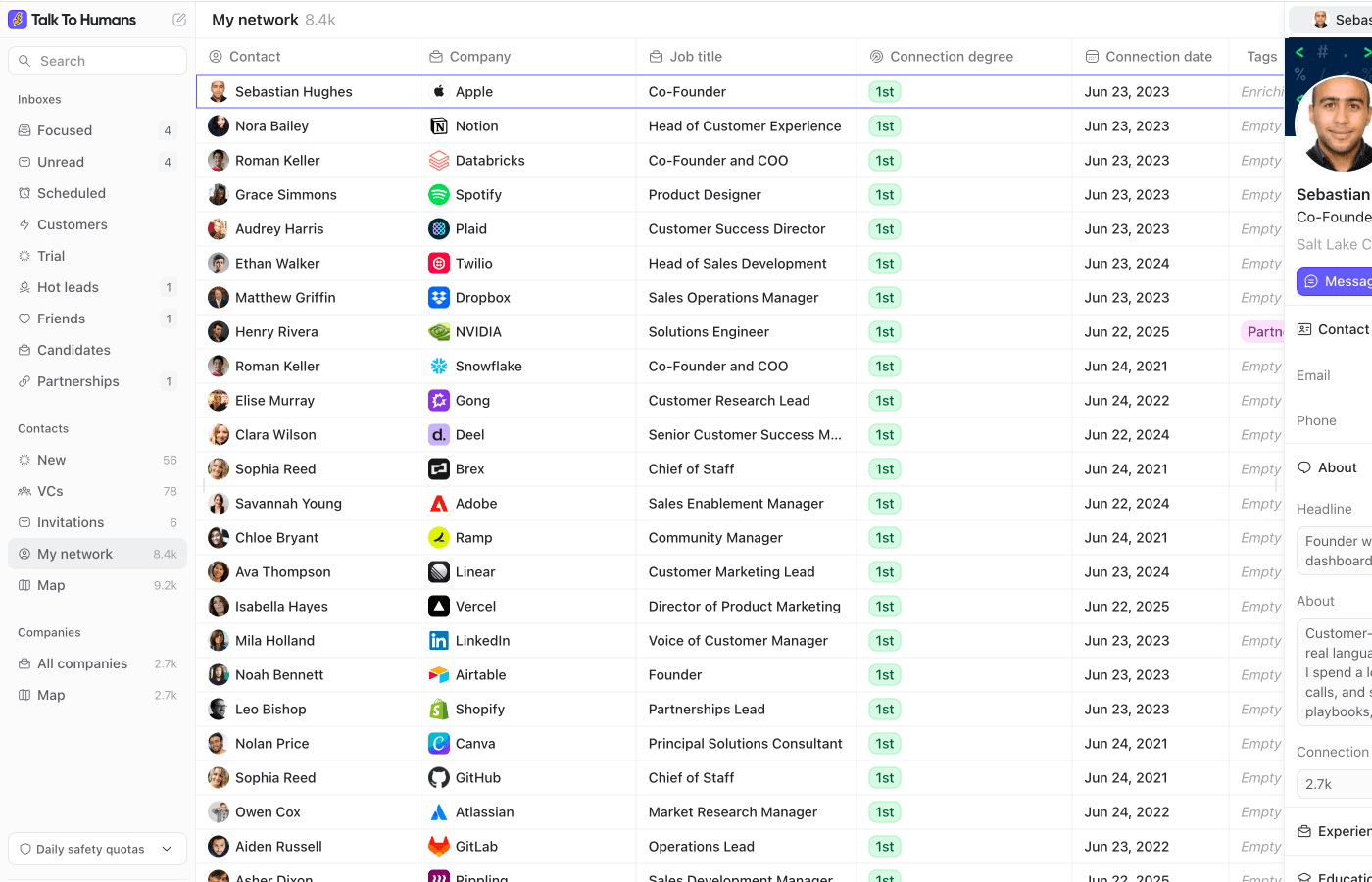Click Sebastian Hughes profile photo in side panel

[x=1335, y=124]
